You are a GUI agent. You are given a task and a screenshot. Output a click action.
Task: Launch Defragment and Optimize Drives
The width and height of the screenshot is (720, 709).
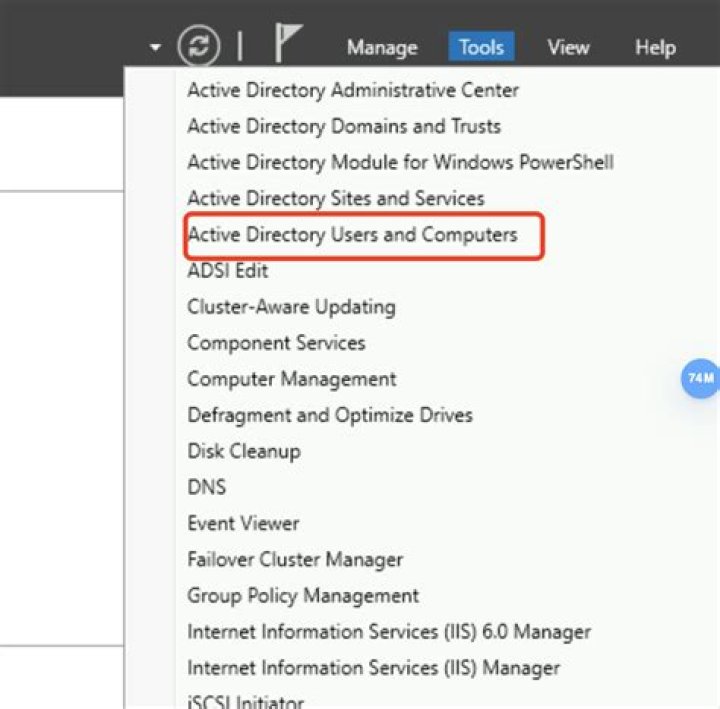pos(330,415)
